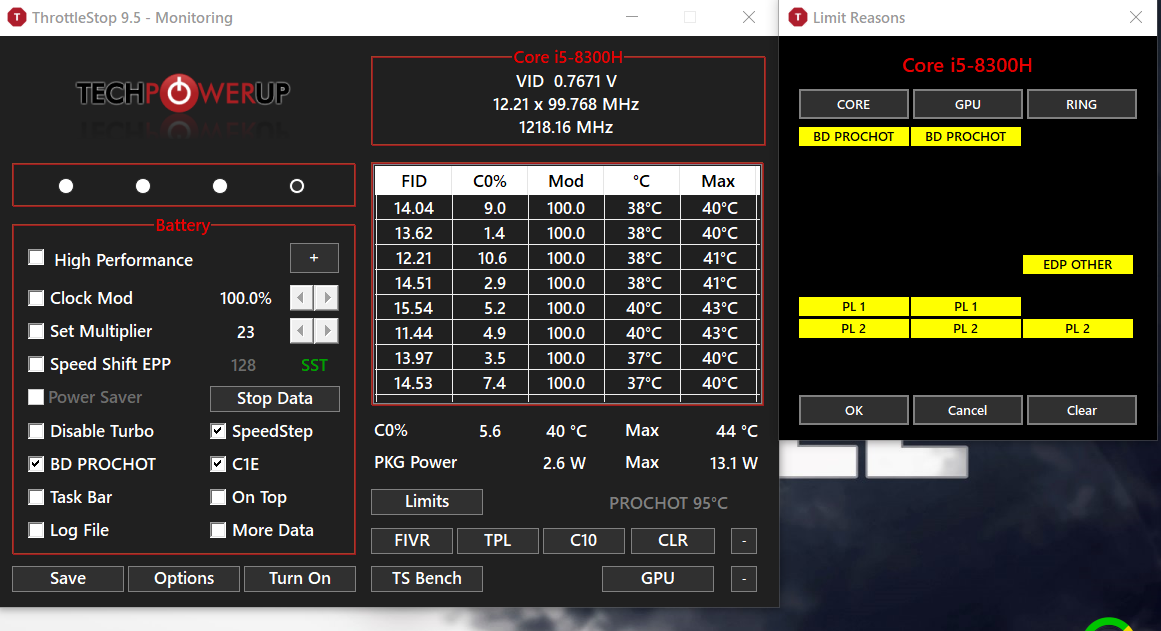Screen dimensions: 1161x631
Task: Close the ThrottleStop Monitoring window
Action: [x=749, y=17]
